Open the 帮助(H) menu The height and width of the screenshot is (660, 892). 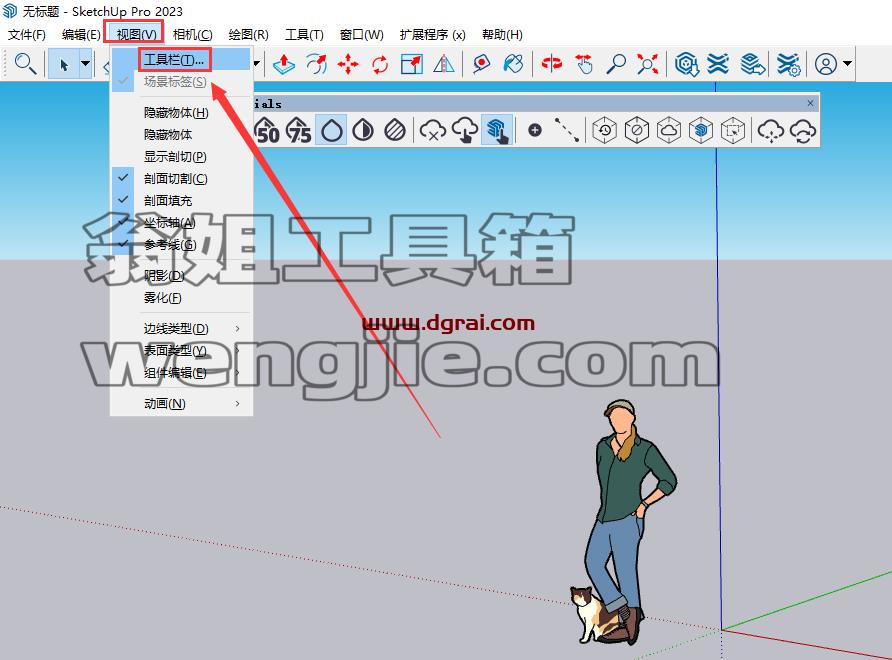(x=502, y=35)
